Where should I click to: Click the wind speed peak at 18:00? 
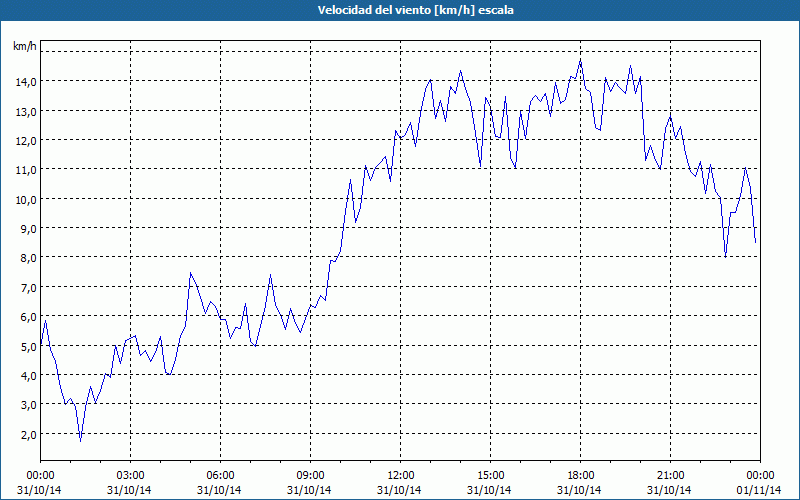pyautogui.click(x=580, y=60)
